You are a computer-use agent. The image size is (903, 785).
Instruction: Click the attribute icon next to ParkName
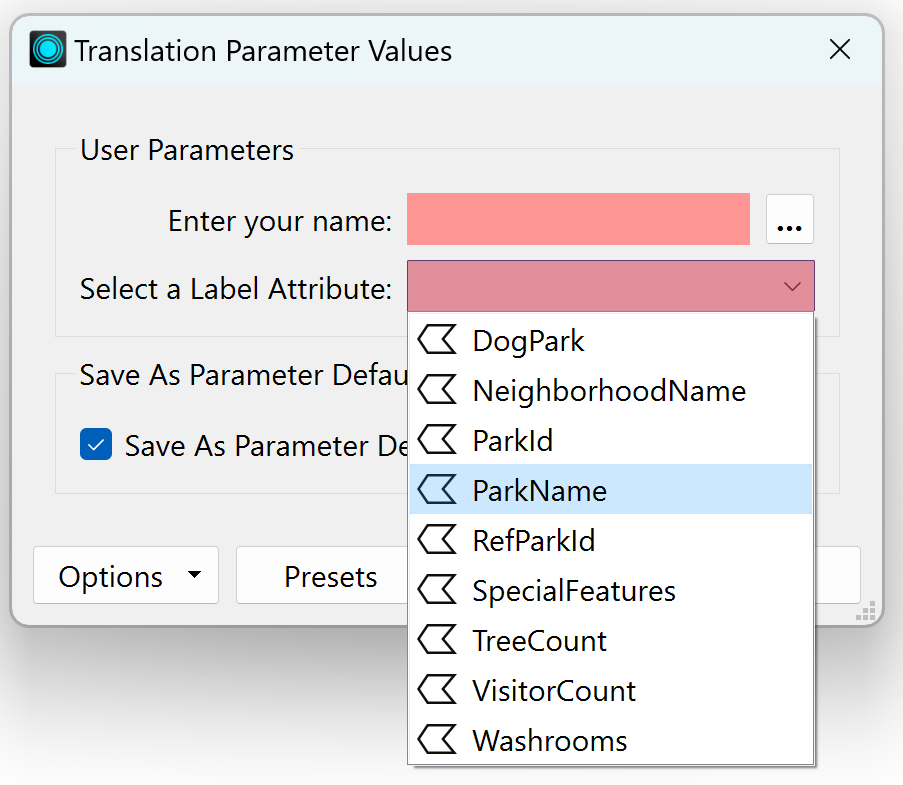pos(437,490)
